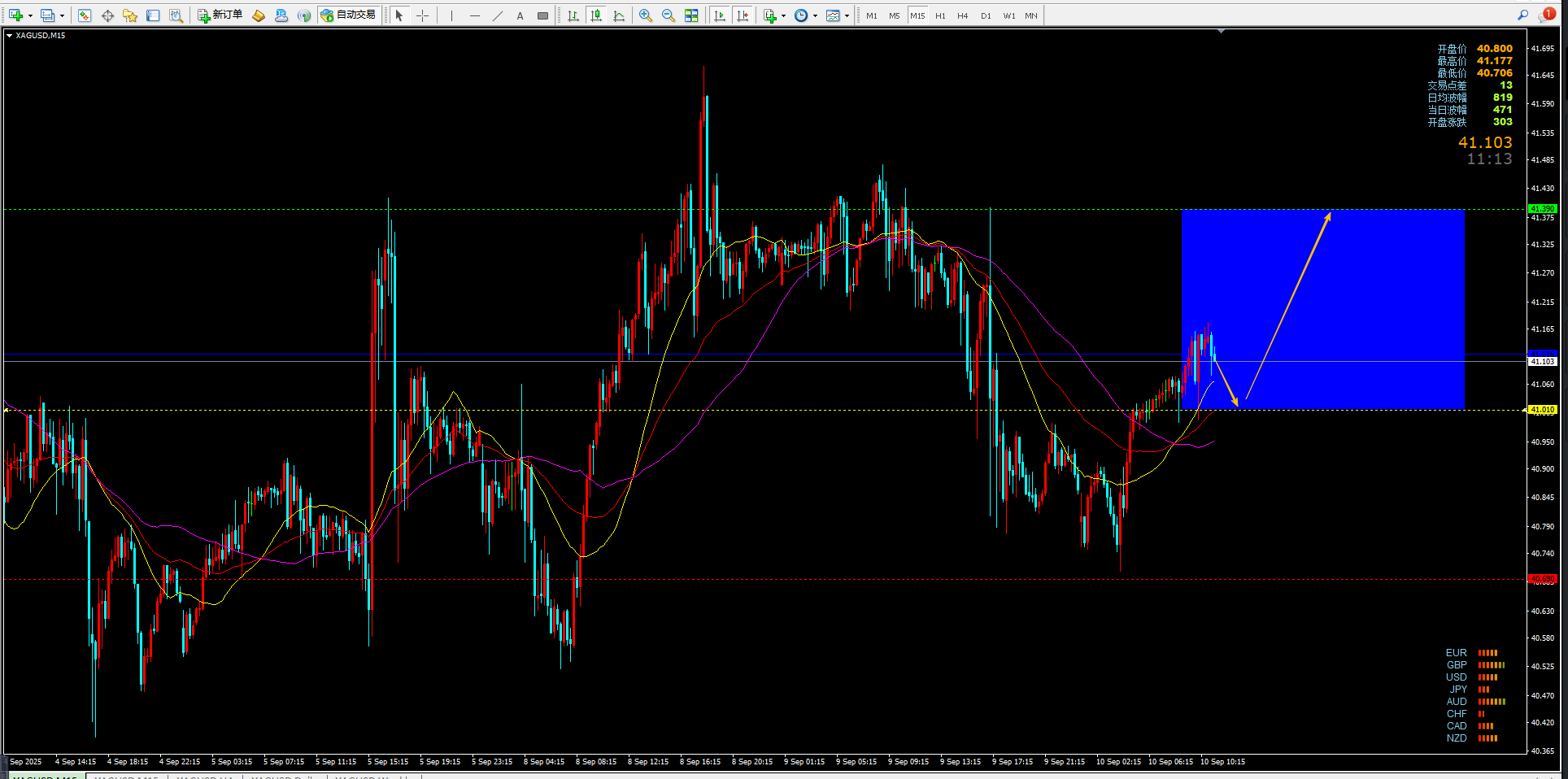Open the tile windows grid icon
Viewport: 1568px width, 779px height.
point(691,15)
